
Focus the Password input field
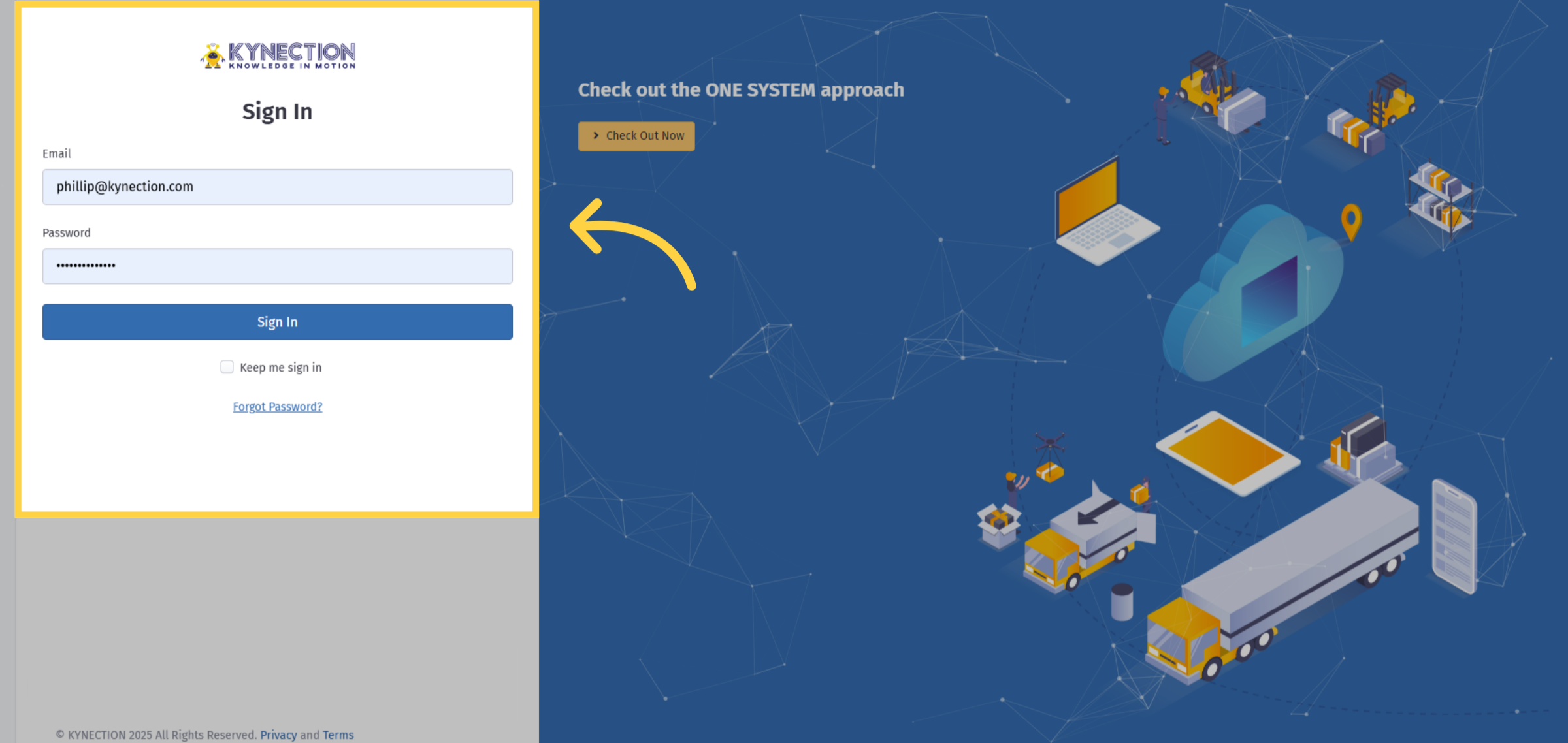[278, 266]
